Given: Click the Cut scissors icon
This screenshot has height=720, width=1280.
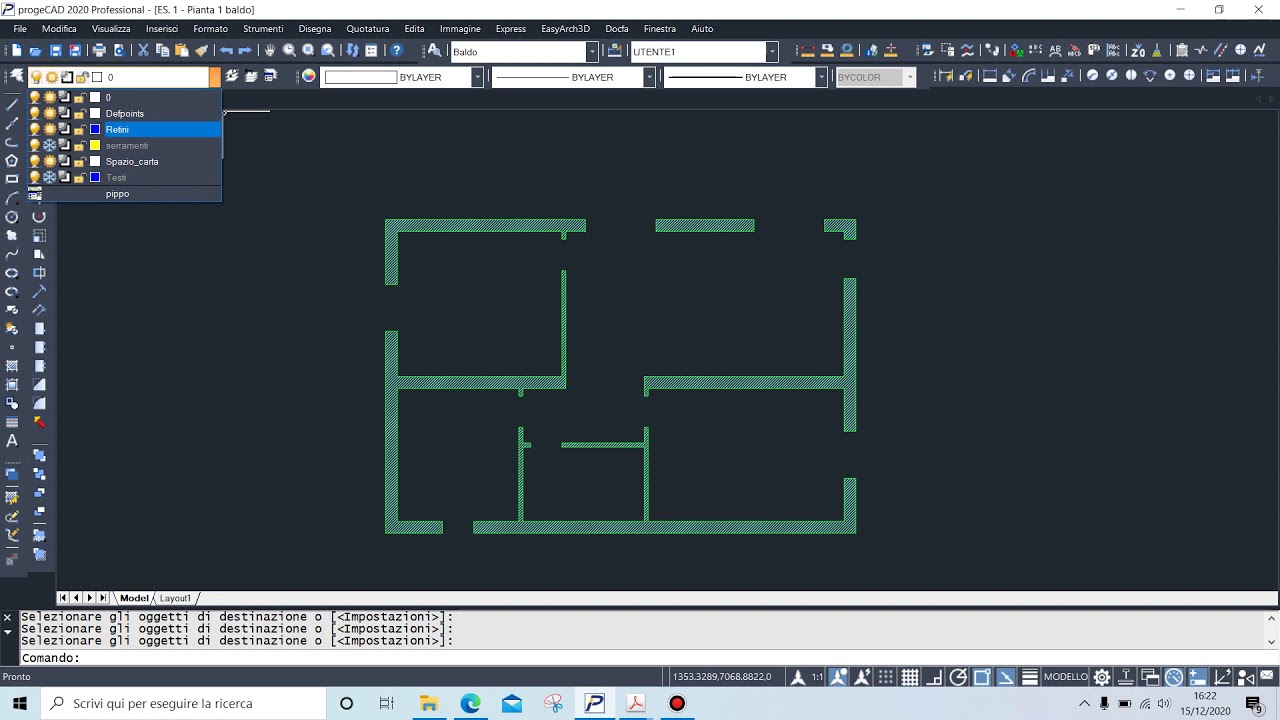Looking at the screenshot, I should click(143, 51).
